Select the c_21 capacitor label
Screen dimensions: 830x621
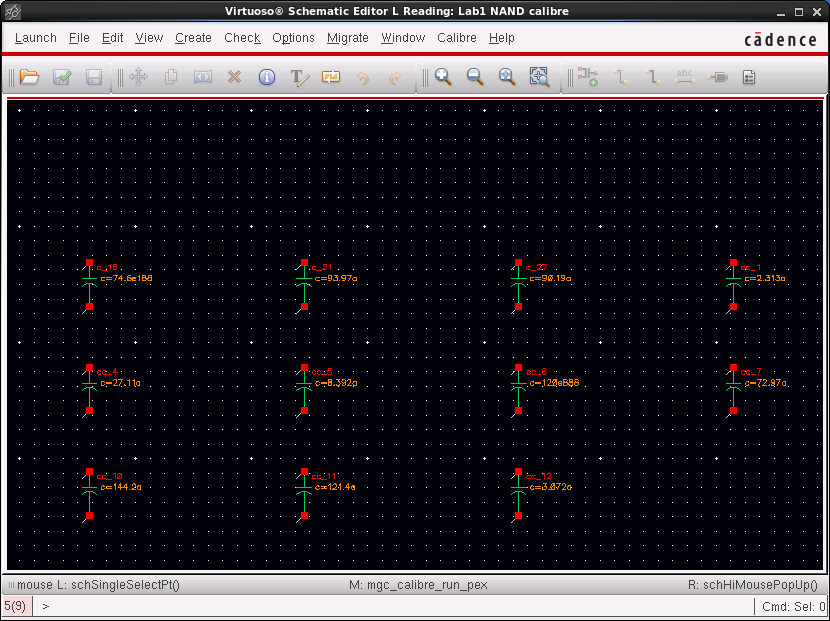click(x=321, y=268)
